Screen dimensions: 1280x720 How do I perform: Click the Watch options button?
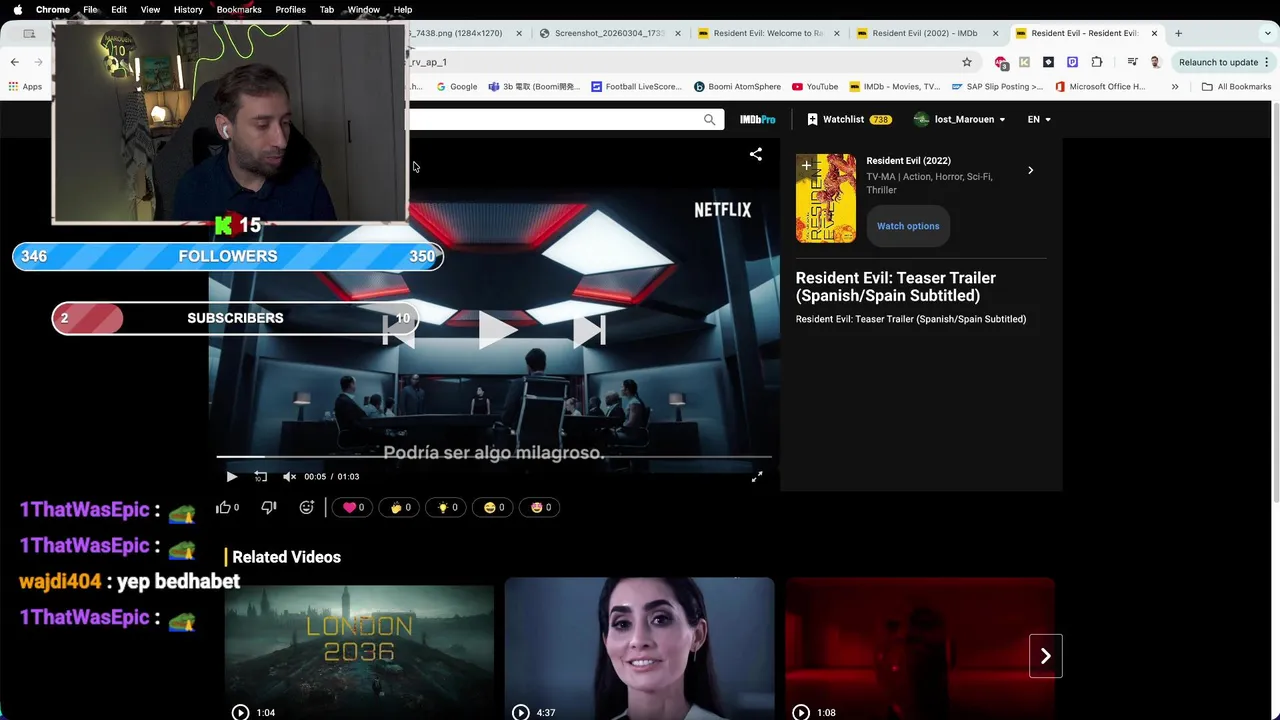[908, 226]
